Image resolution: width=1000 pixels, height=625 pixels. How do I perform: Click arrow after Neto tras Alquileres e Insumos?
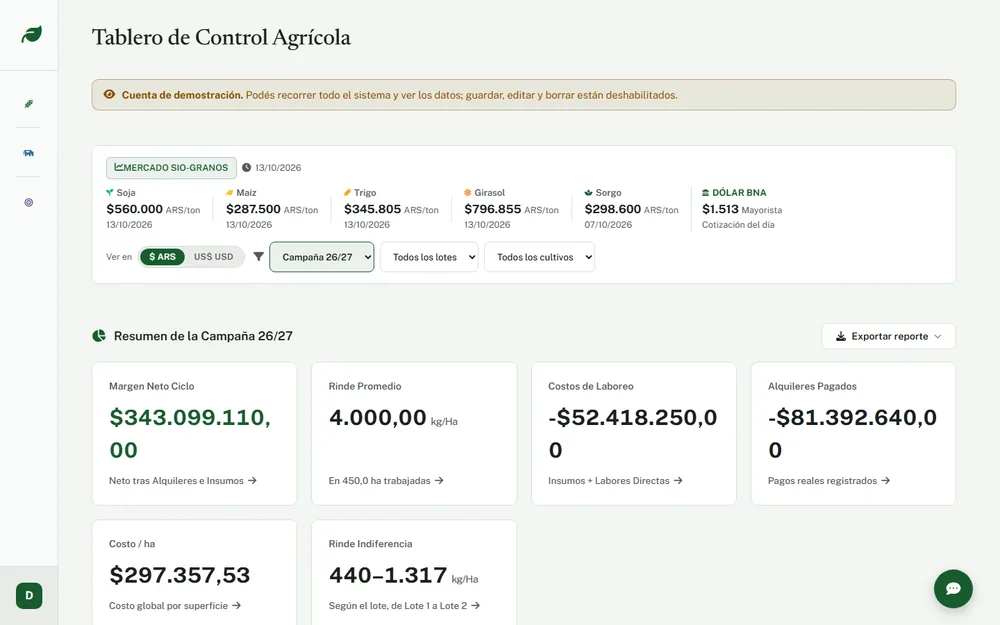pyautogui.click(x=252, y=480)
